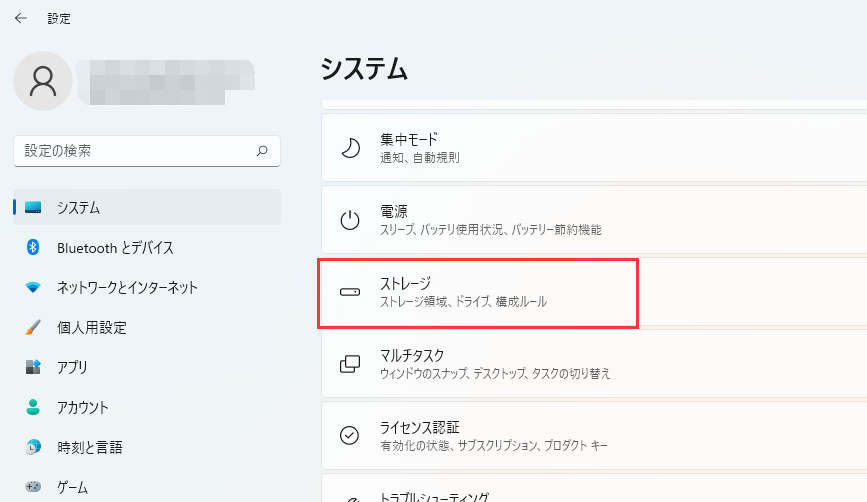The image size is (867, 502).
Task: Select システム in the sidebar
Action: 147,207
